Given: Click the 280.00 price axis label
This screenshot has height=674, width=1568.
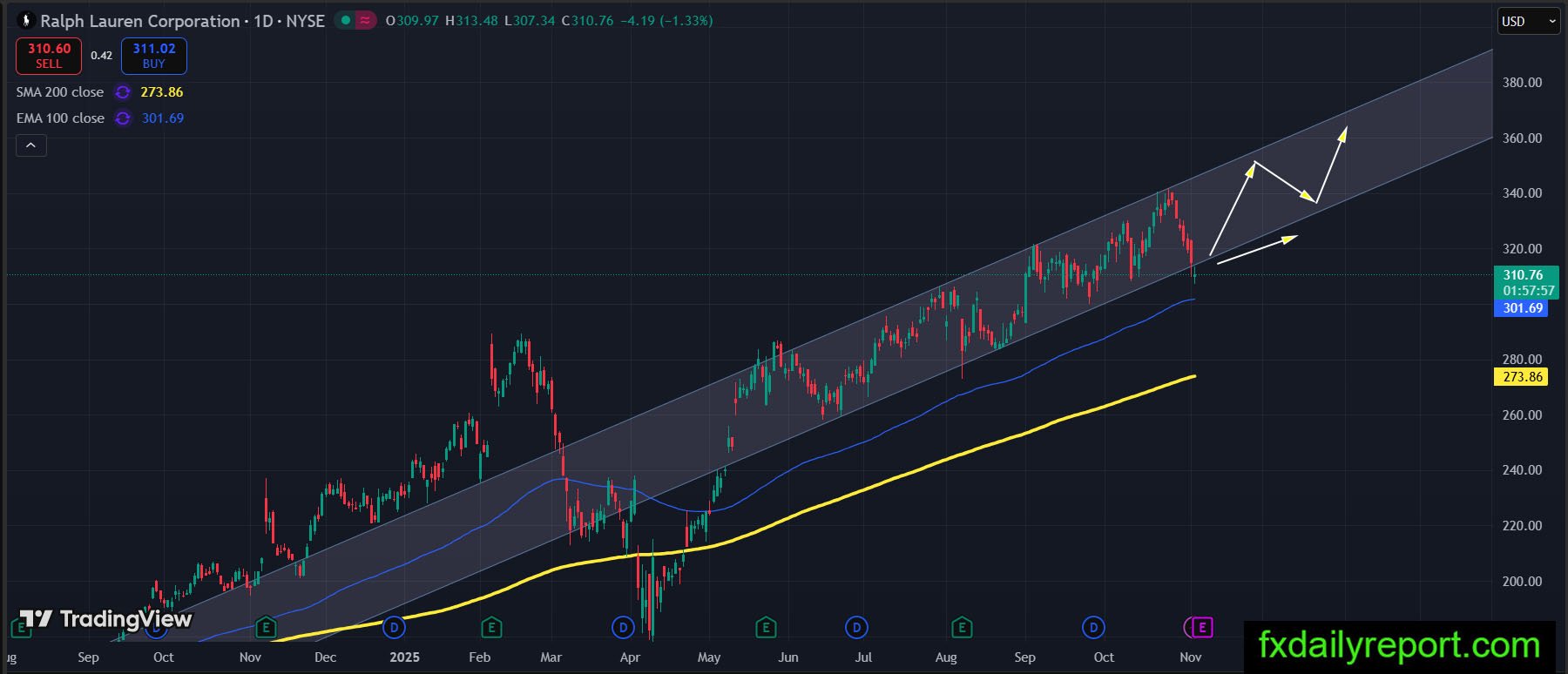Looking at the screenshot, I should [1523, 360].
